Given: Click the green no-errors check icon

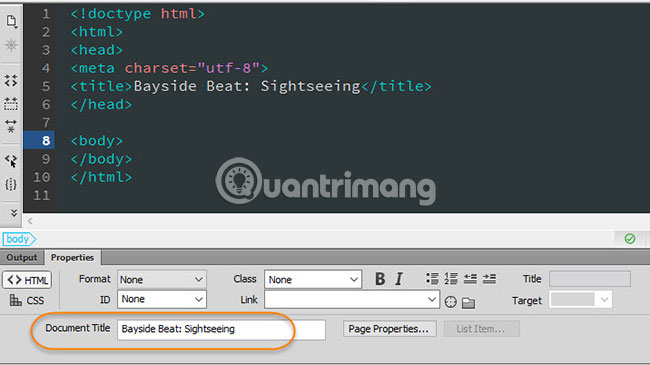Looking at the screenshot, I should (630, 239).
